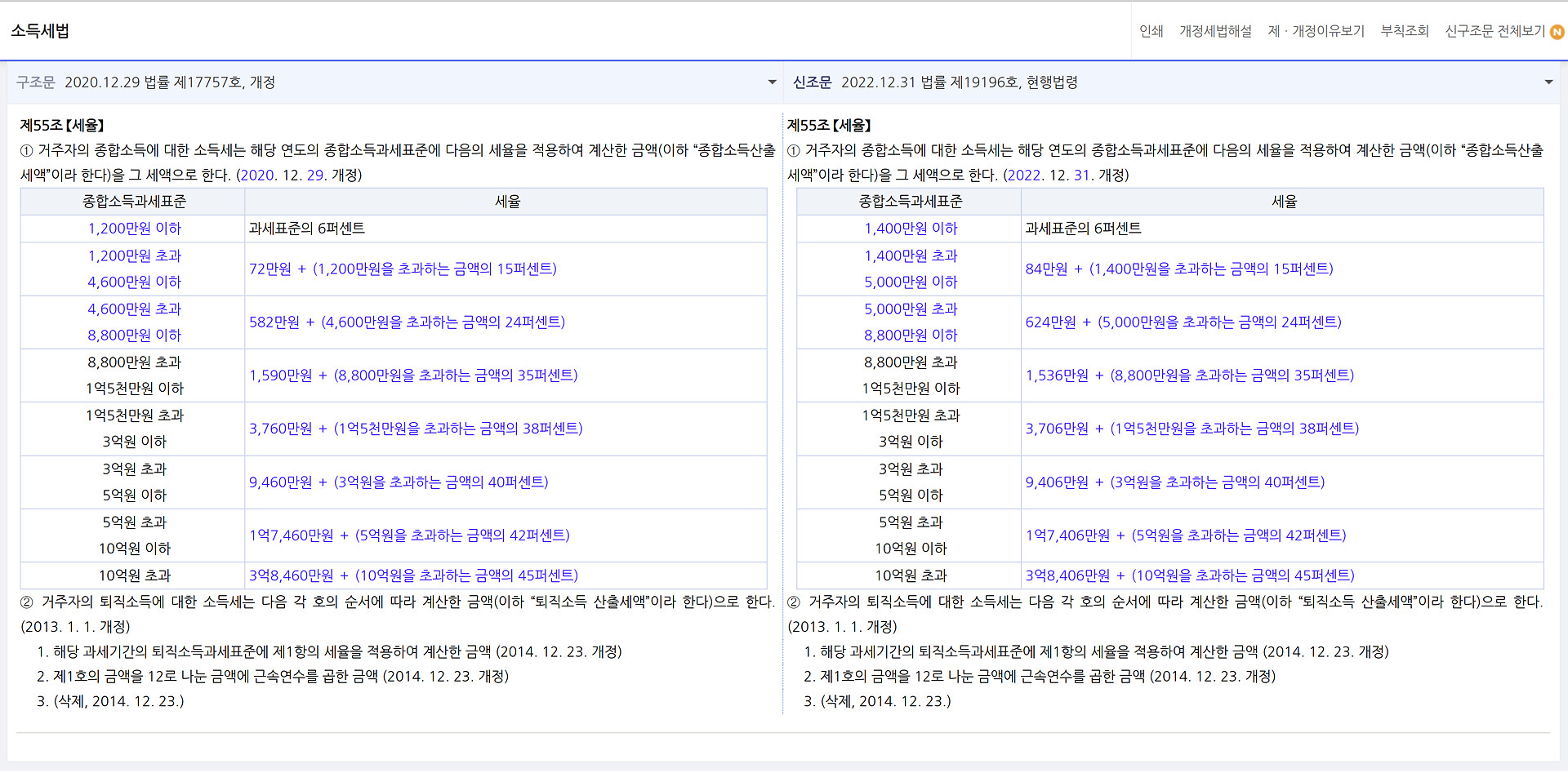Image resolution: width=1568 pixels, height=773 pixels.
Task: Click the old '1,200만원 이하' bracket text
Action: (134, 229)
